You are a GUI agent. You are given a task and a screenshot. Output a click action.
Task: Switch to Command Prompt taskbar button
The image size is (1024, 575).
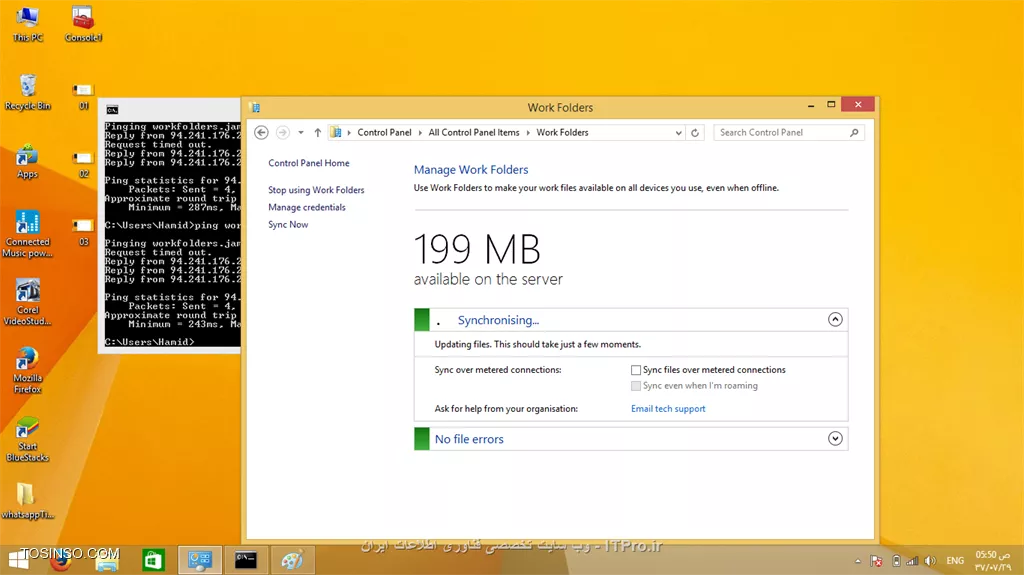pyautogui.click(x=246, y=560)
